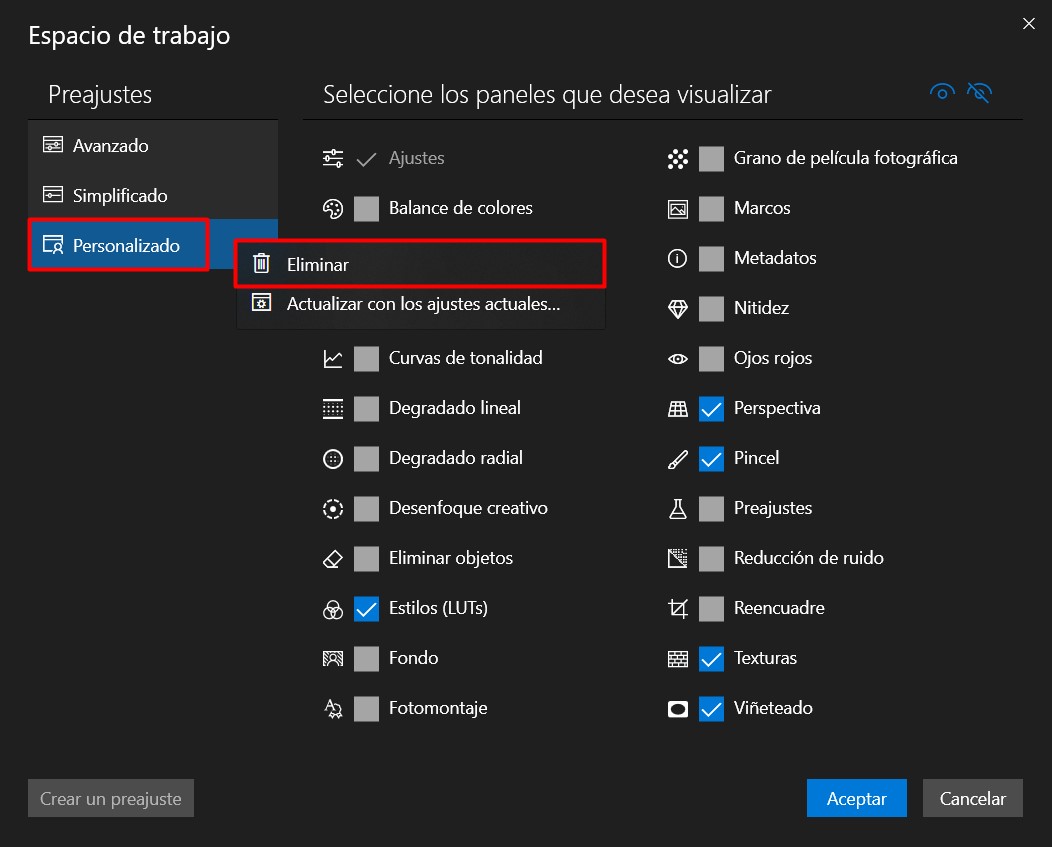Screen dimensions: 1052x847
Task: Click the Texturas brick icon
Action: [678, 658]
